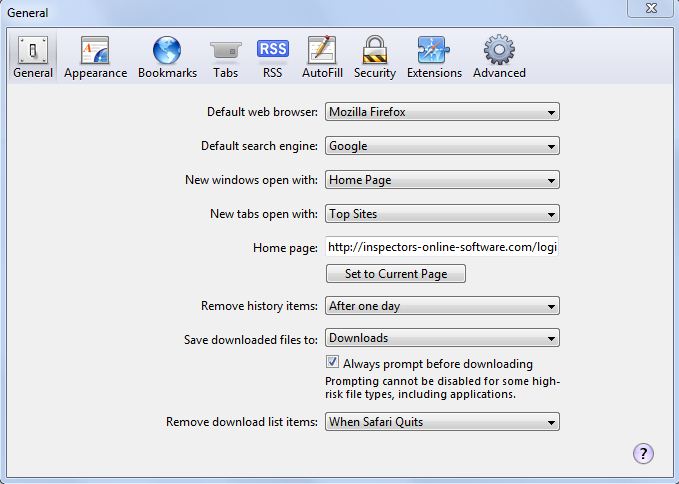Image resolution: width=679 pixels, height=484 pixels.
Task: Open Remove history items dropdown
Action: pyautogui.click(x=442, y=306)
